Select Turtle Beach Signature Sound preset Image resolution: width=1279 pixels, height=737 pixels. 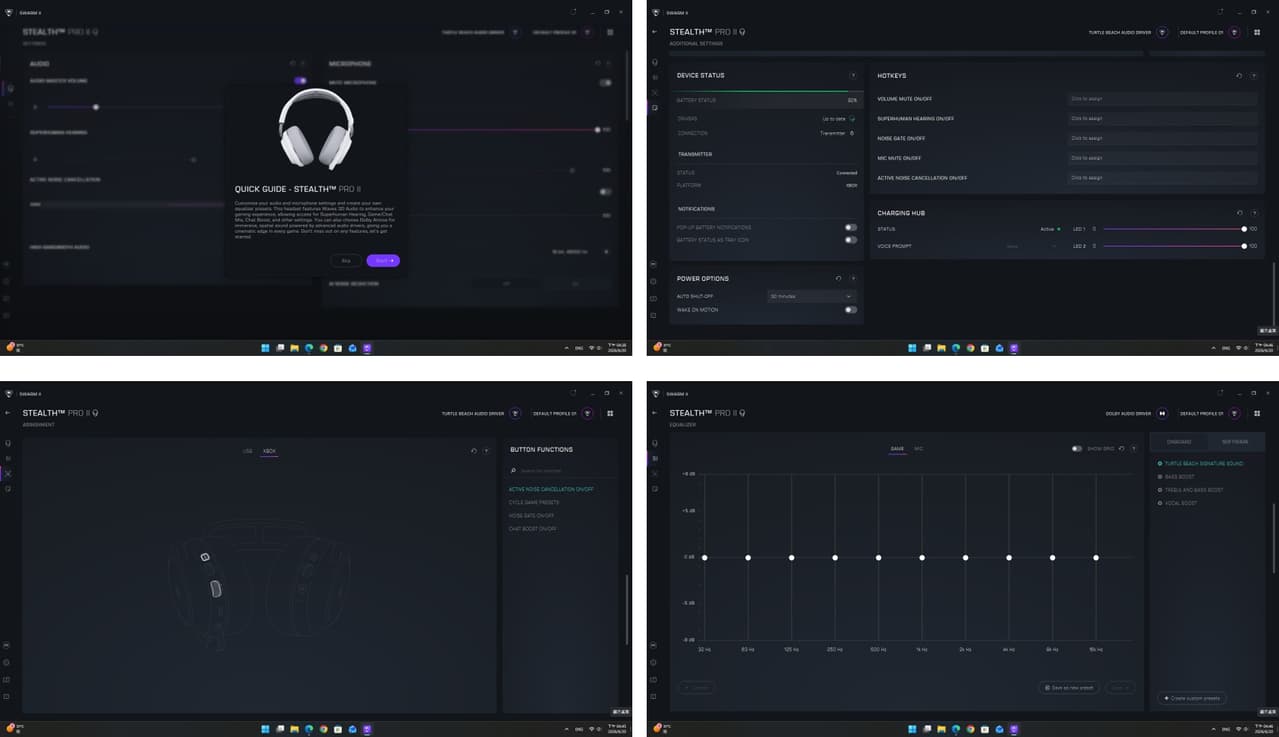point(1202,463)
